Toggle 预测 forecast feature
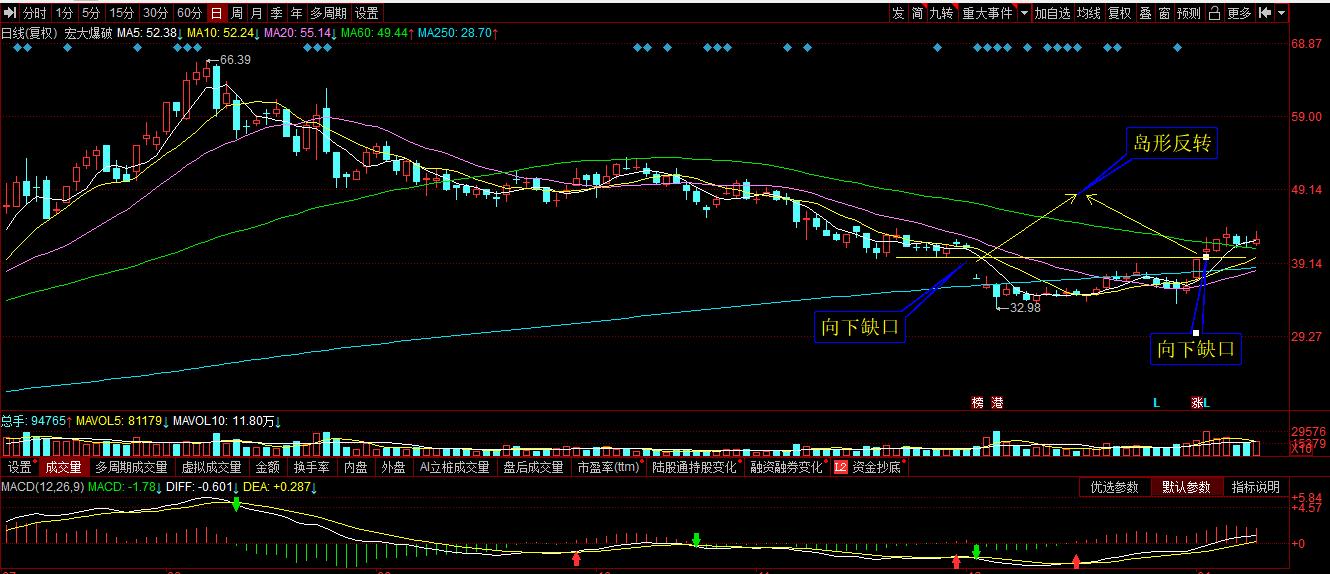This screenshot has width=1330, height=574. coord(1189,13)
